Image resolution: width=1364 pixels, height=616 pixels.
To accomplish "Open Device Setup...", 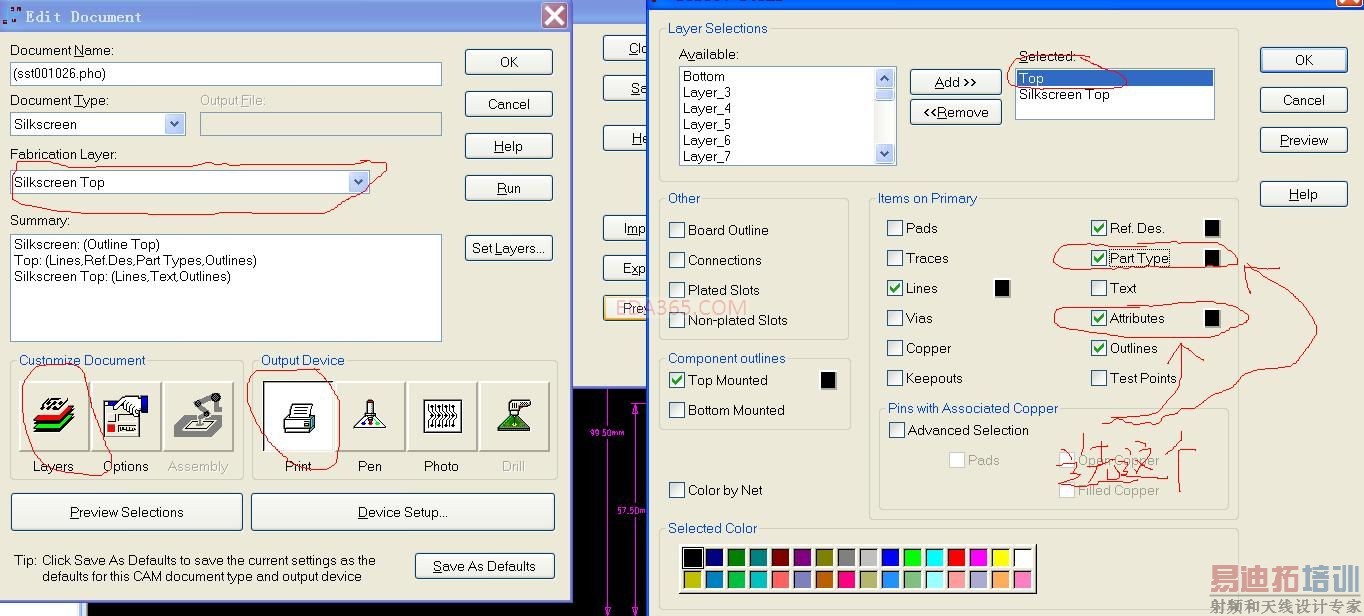I will 403,512.
